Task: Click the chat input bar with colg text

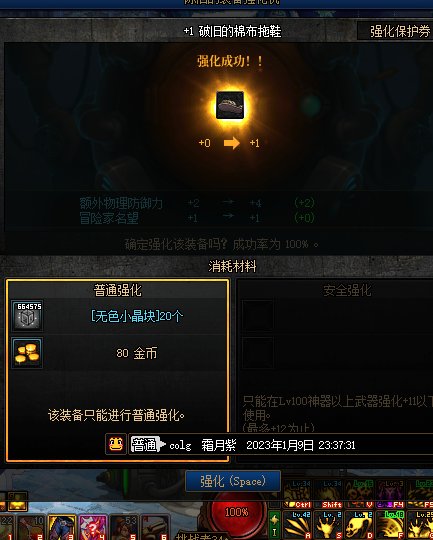Action: [x=281, y=445]
